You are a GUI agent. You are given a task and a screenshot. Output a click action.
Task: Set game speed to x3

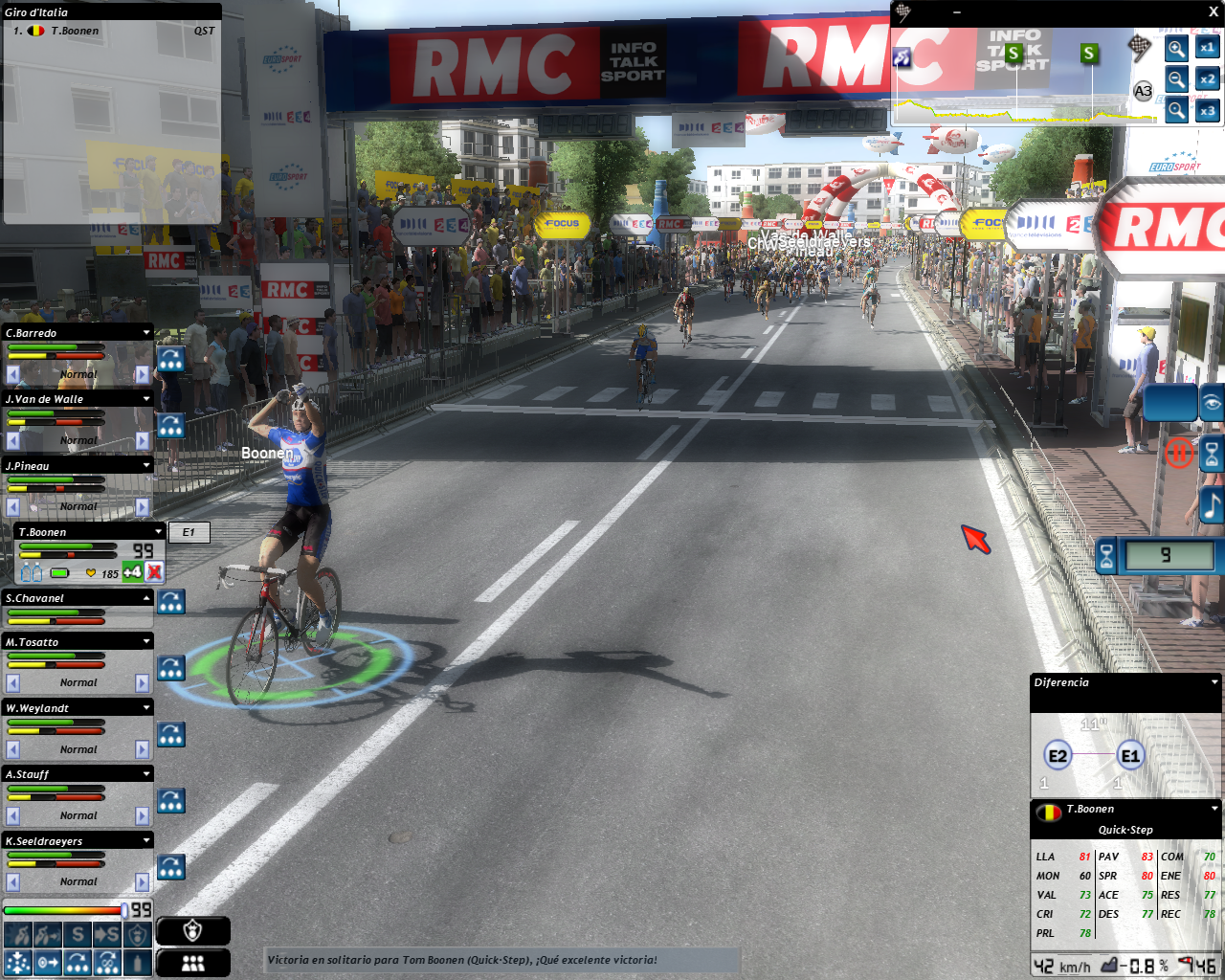click(x=1208, y=111)
